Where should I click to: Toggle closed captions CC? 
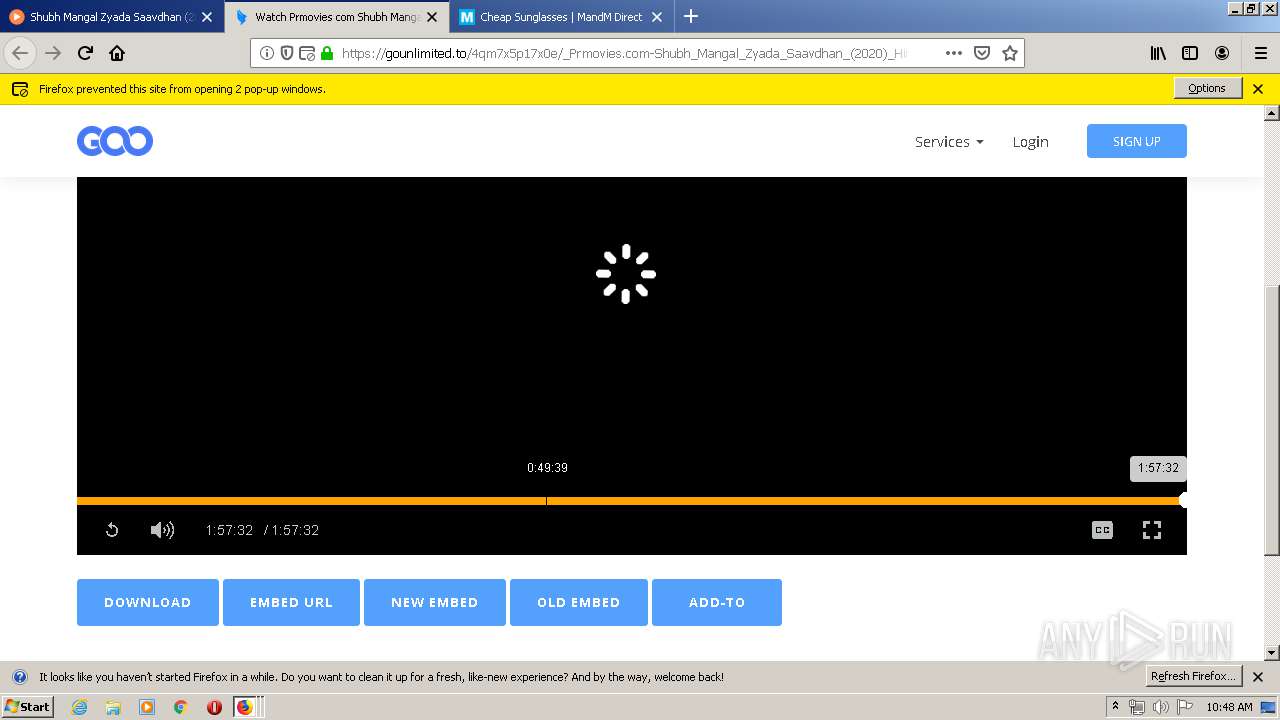(x=1102, y=530)
